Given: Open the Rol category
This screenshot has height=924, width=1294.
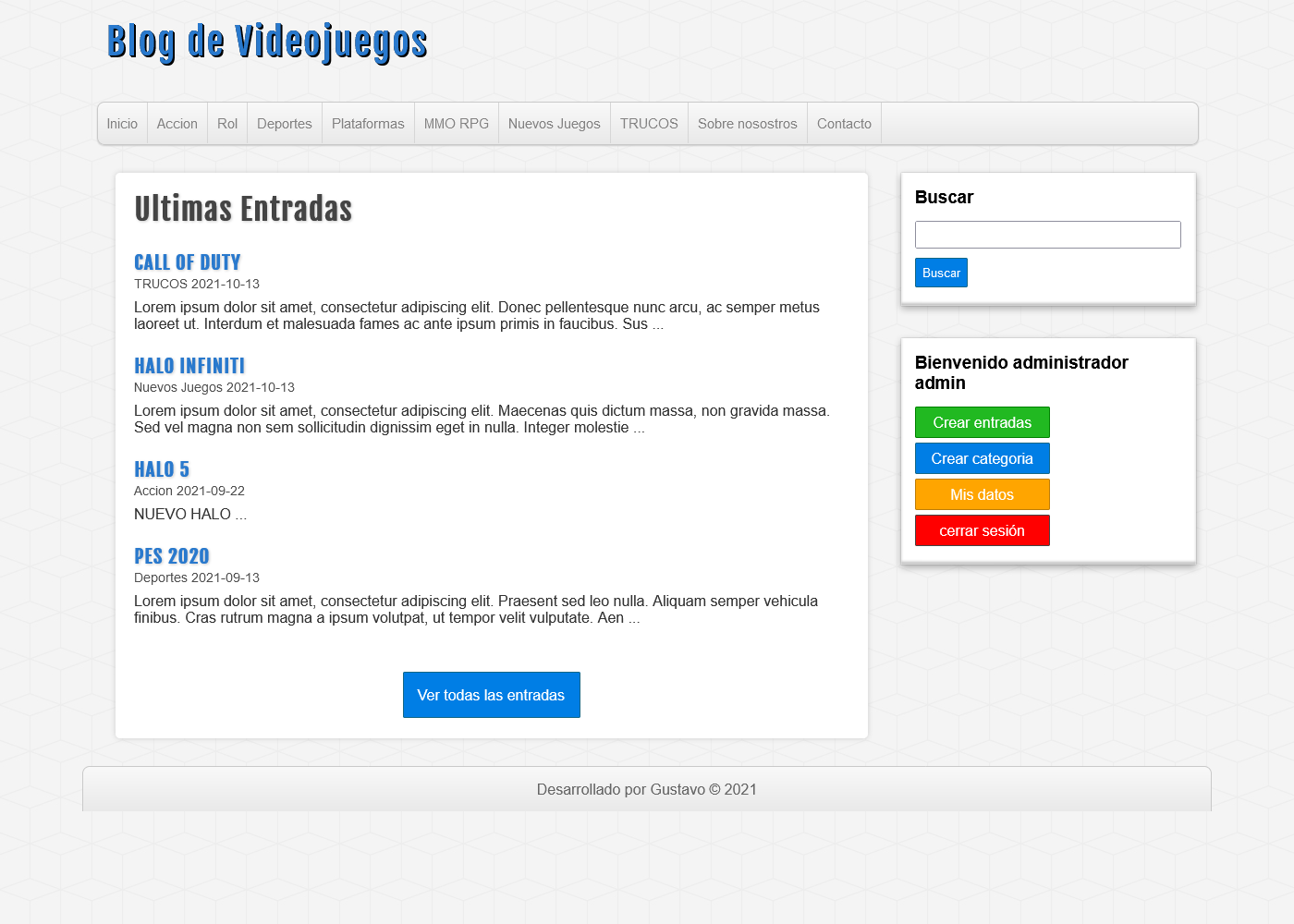Looking at the screenshot, I should tap(227, 124).
